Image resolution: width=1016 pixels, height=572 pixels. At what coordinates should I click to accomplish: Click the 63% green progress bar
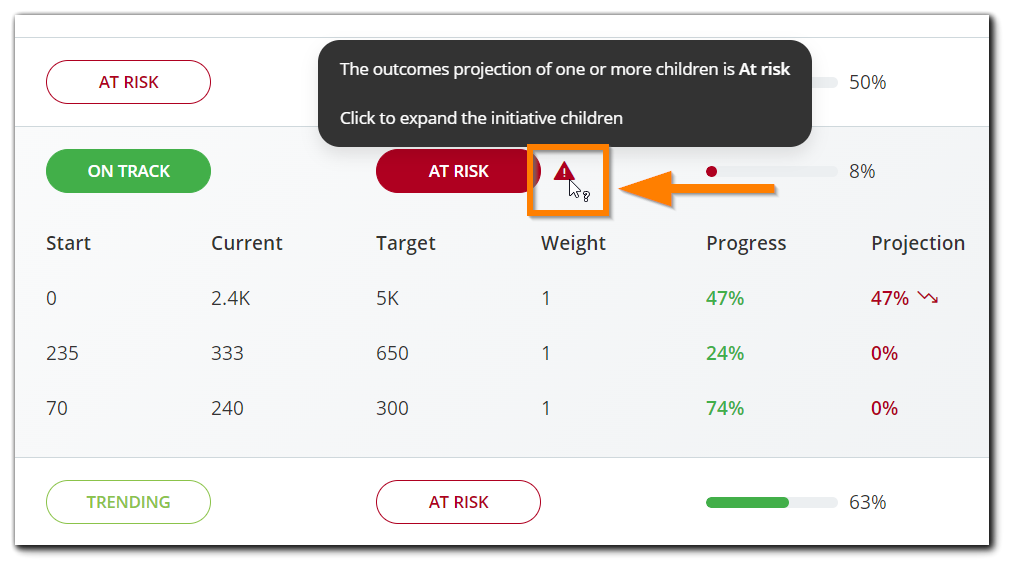(771, 502)
